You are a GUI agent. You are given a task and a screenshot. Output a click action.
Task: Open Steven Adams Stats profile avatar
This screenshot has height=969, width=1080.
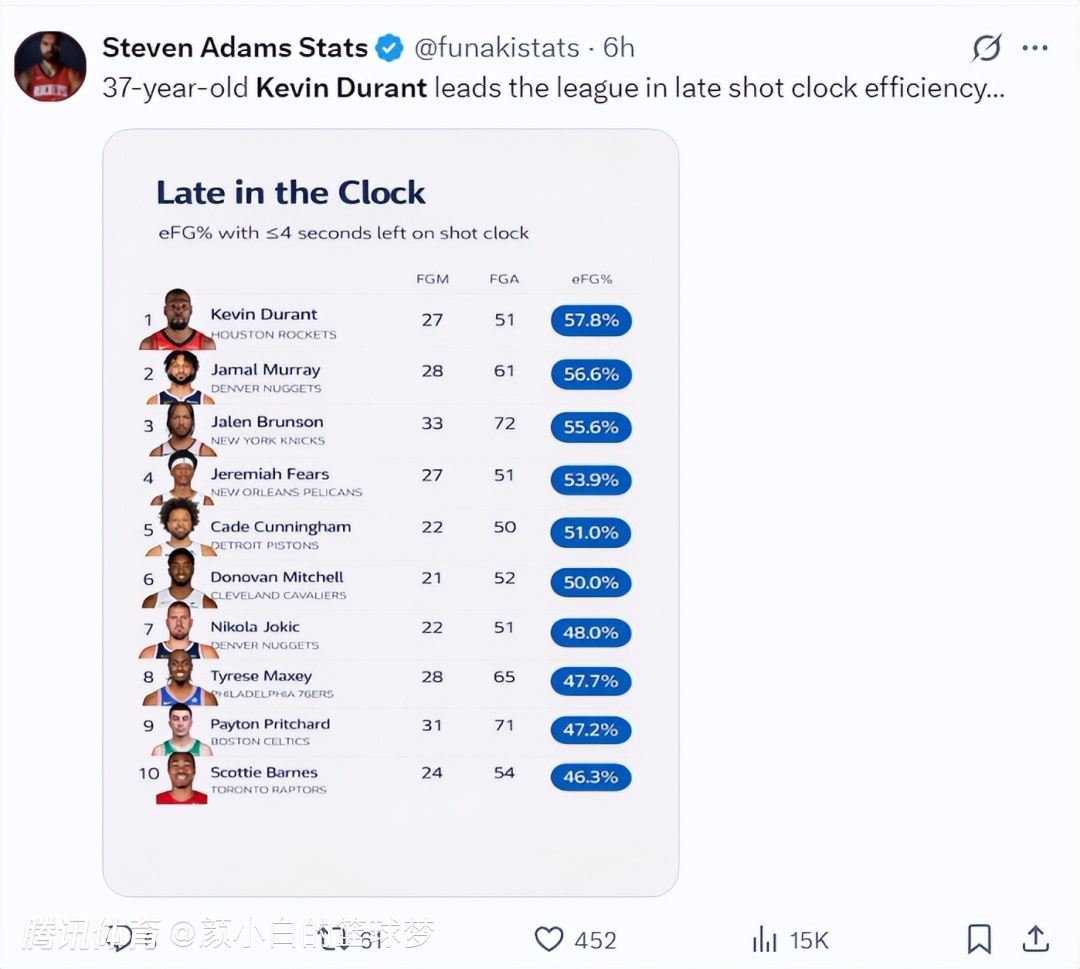coord(50,66)
